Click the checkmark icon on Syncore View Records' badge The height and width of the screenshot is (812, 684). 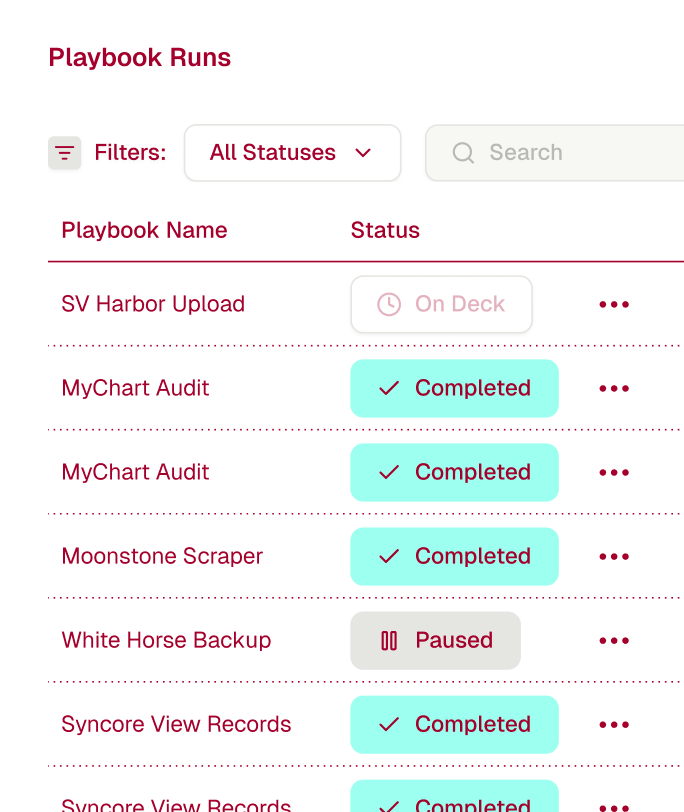coord(390,724)
